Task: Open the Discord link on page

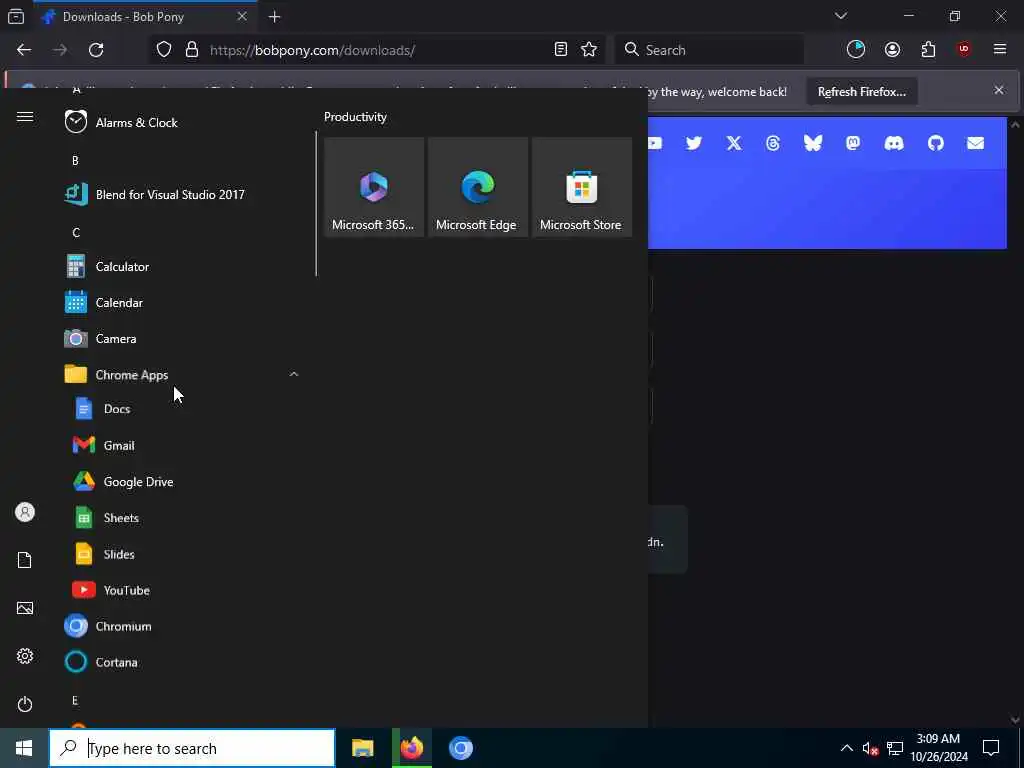Action: (893, 143)
